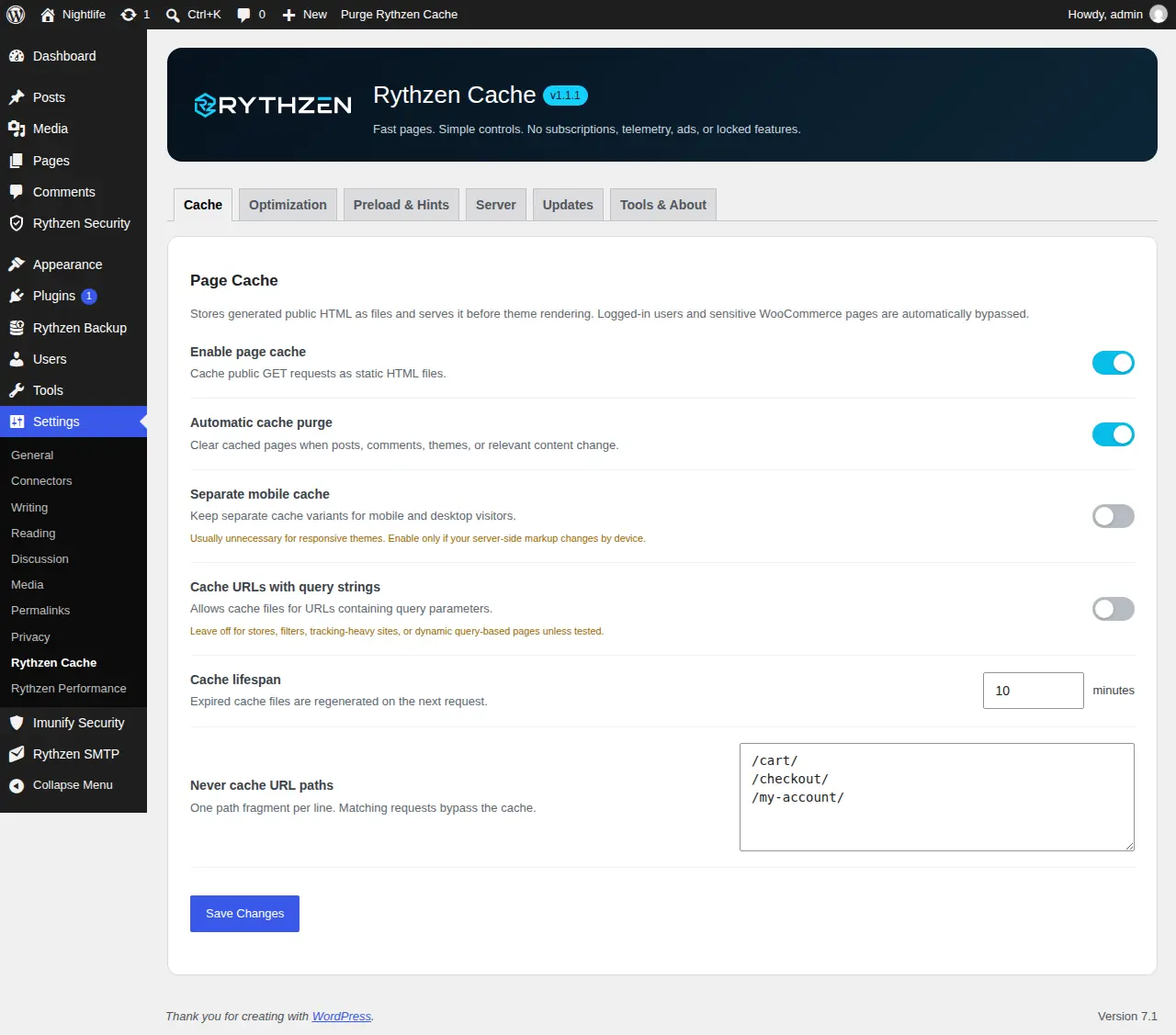Open the Discussion settings submenu item
This screenshot has width=1176, height=1035.
(40, 558)
